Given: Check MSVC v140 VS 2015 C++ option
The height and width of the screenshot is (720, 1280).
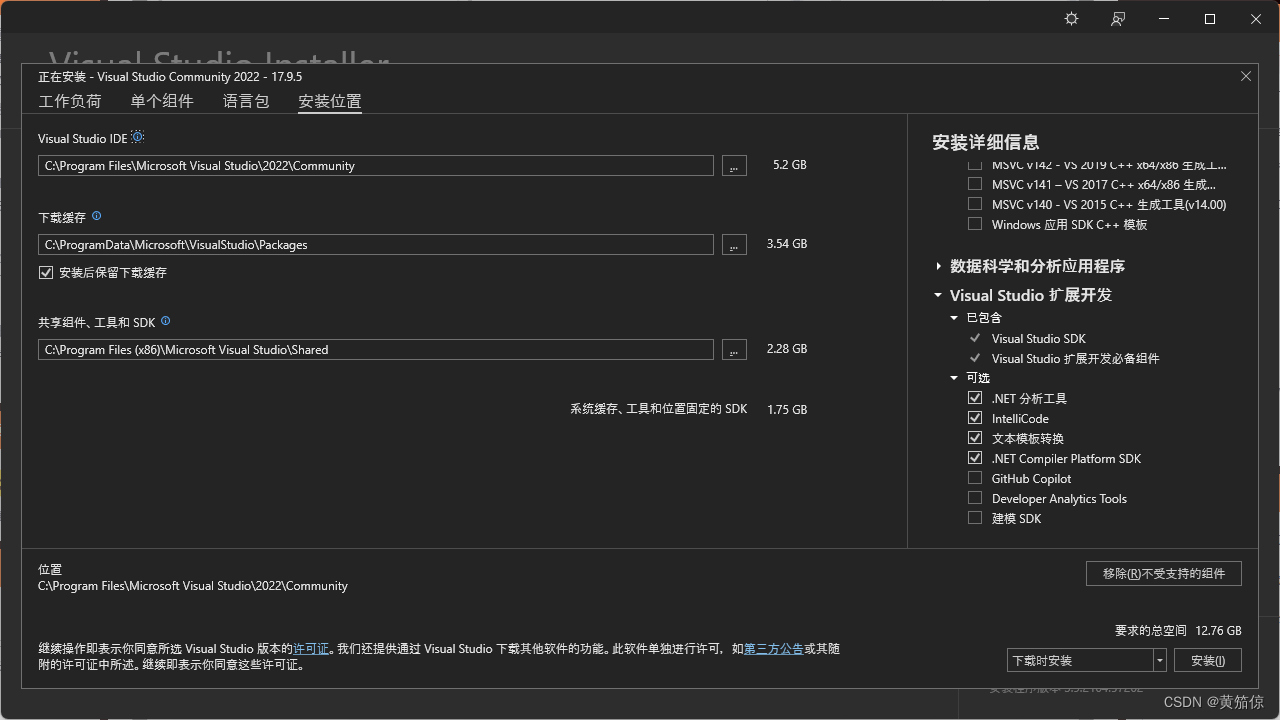Looking at the screenshot, I should (x=975, y=204).
